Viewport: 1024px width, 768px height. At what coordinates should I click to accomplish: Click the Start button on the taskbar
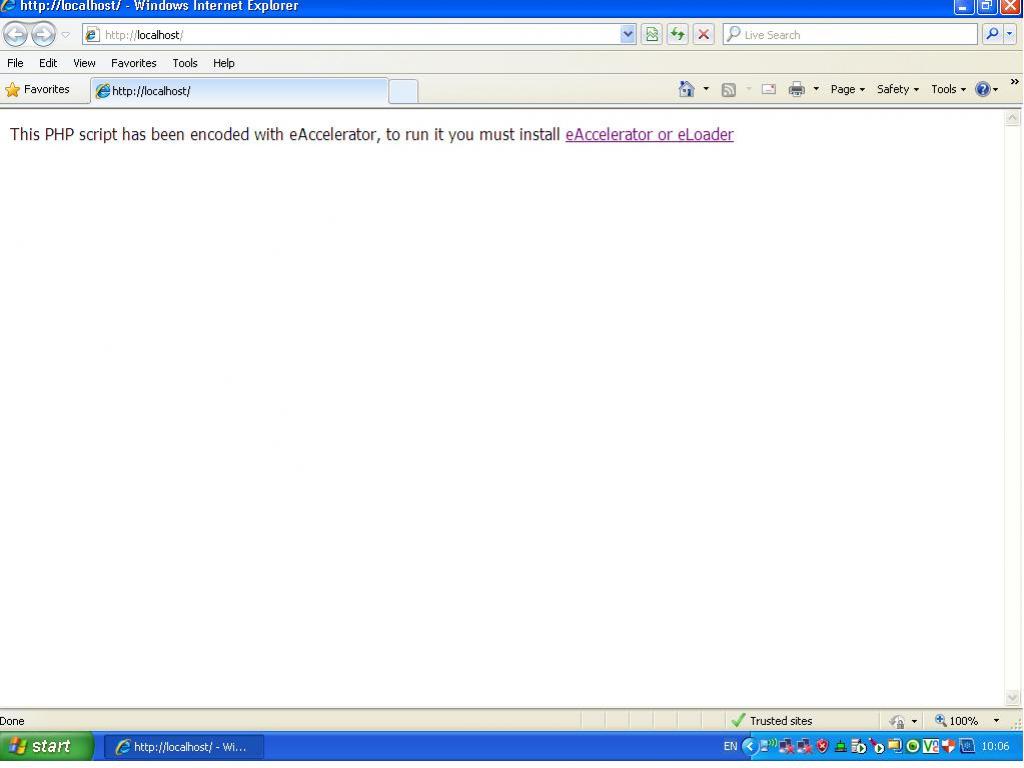pos(45,746)
